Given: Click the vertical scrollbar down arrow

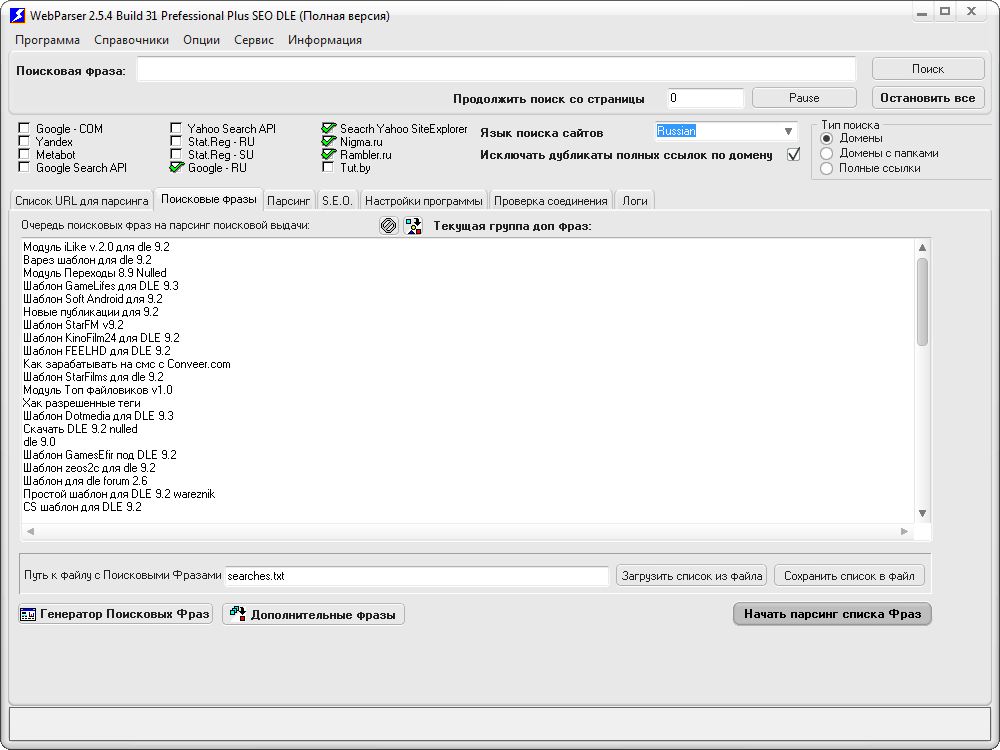Looking at the screenshot, I should tap(922, 513).
